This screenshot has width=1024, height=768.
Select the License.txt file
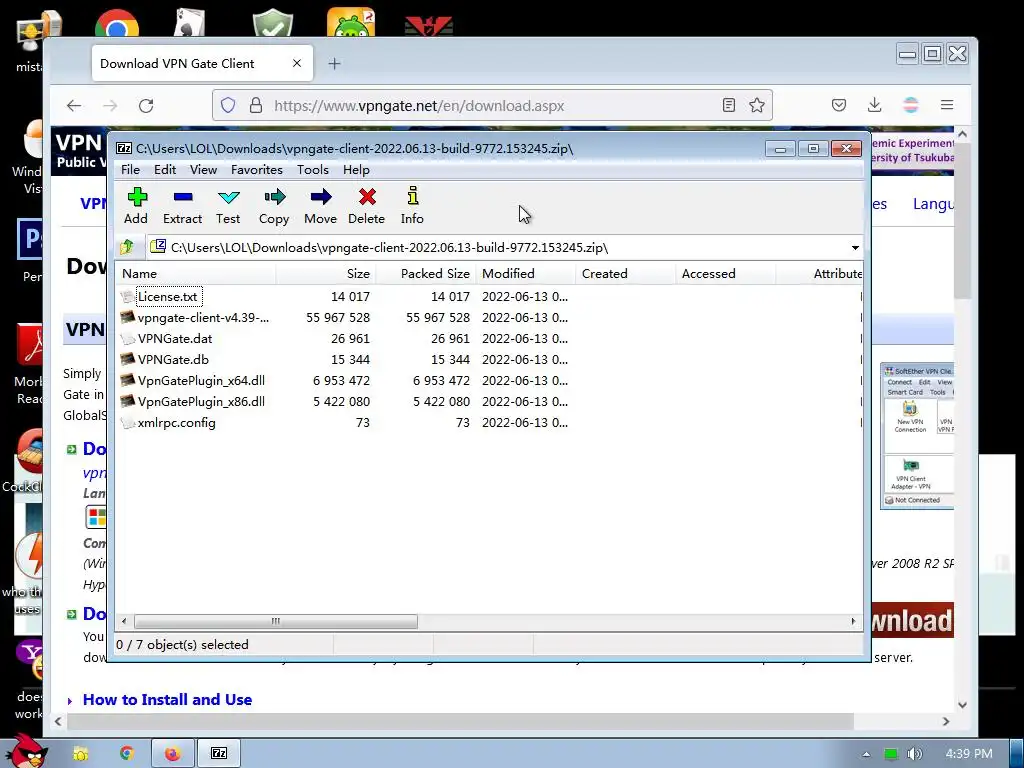click(167, 296)
